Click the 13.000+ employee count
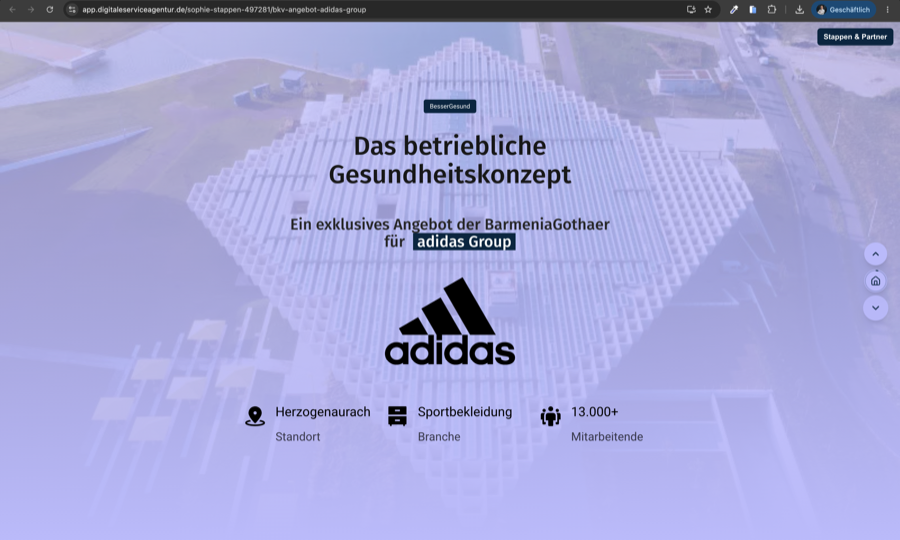 point(595,411)
